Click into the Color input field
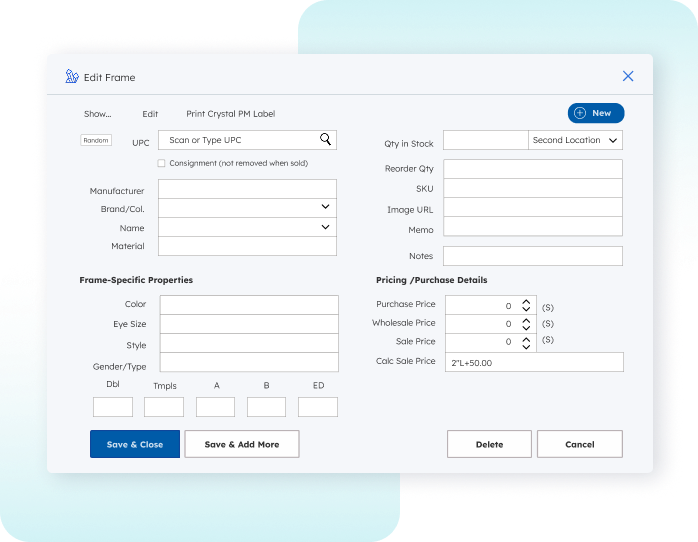 [249, 305]
